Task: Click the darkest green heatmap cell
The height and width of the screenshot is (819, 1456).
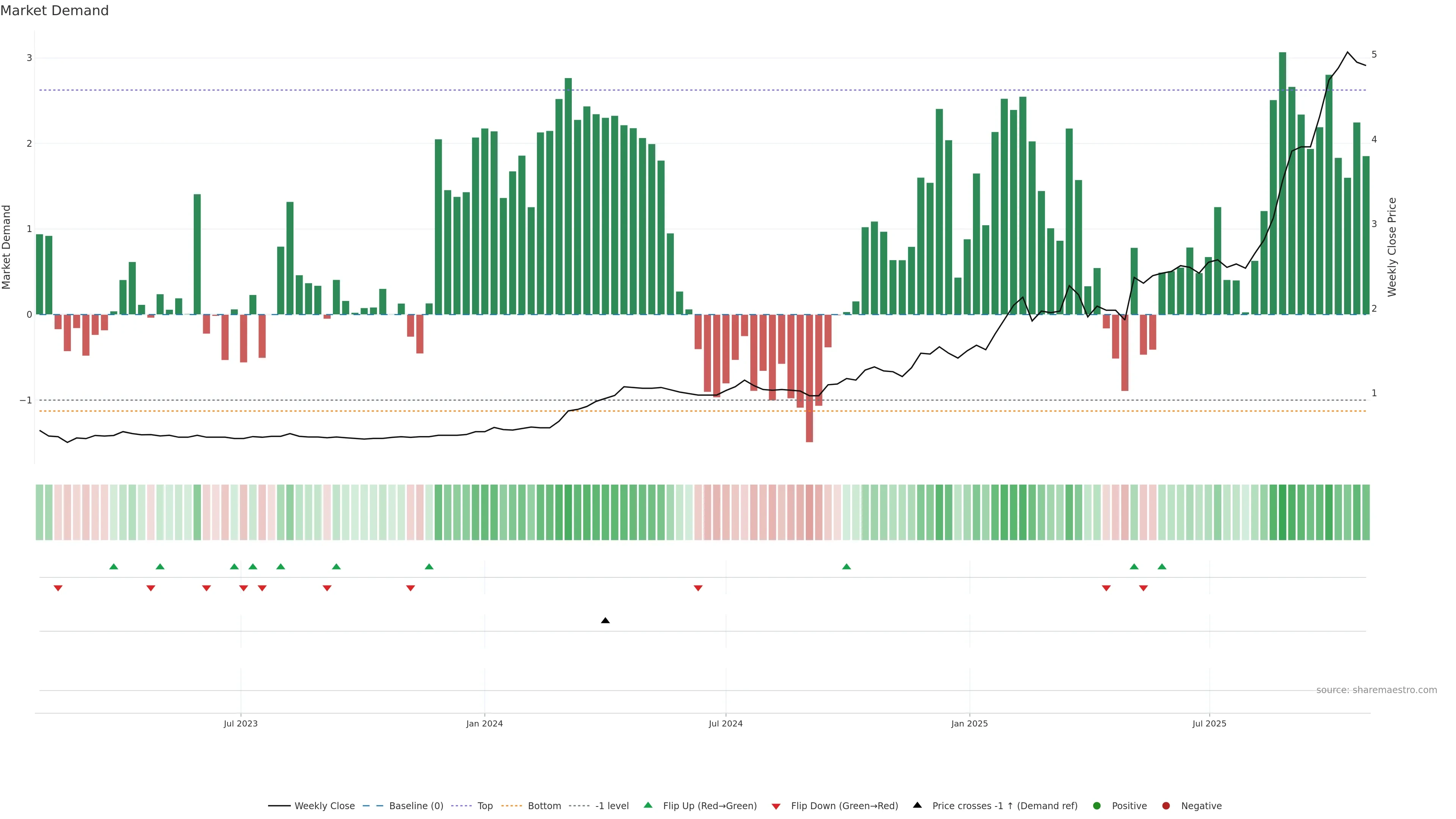Action: 1282,512
